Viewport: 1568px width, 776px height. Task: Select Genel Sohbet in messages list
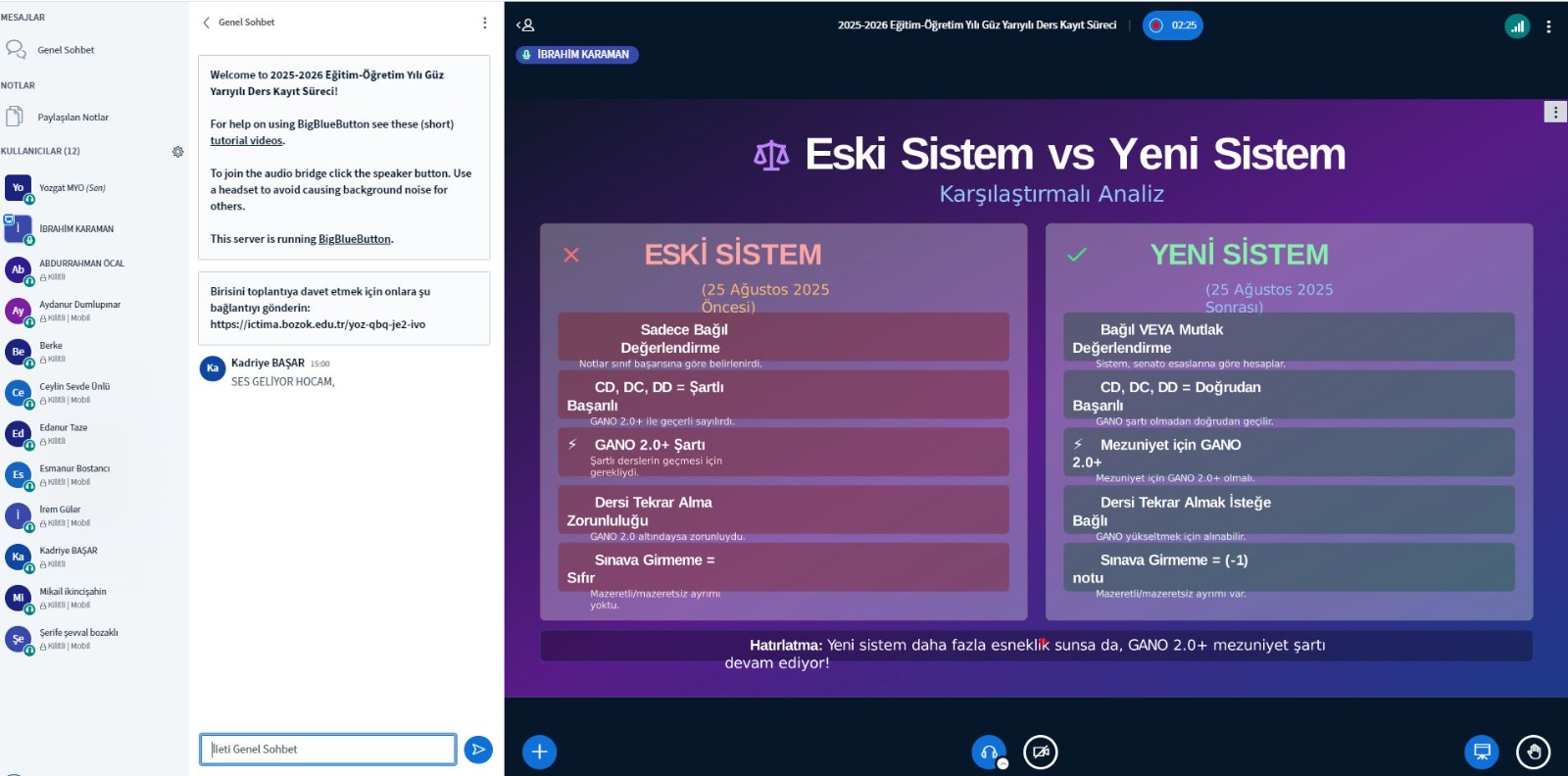66,50
